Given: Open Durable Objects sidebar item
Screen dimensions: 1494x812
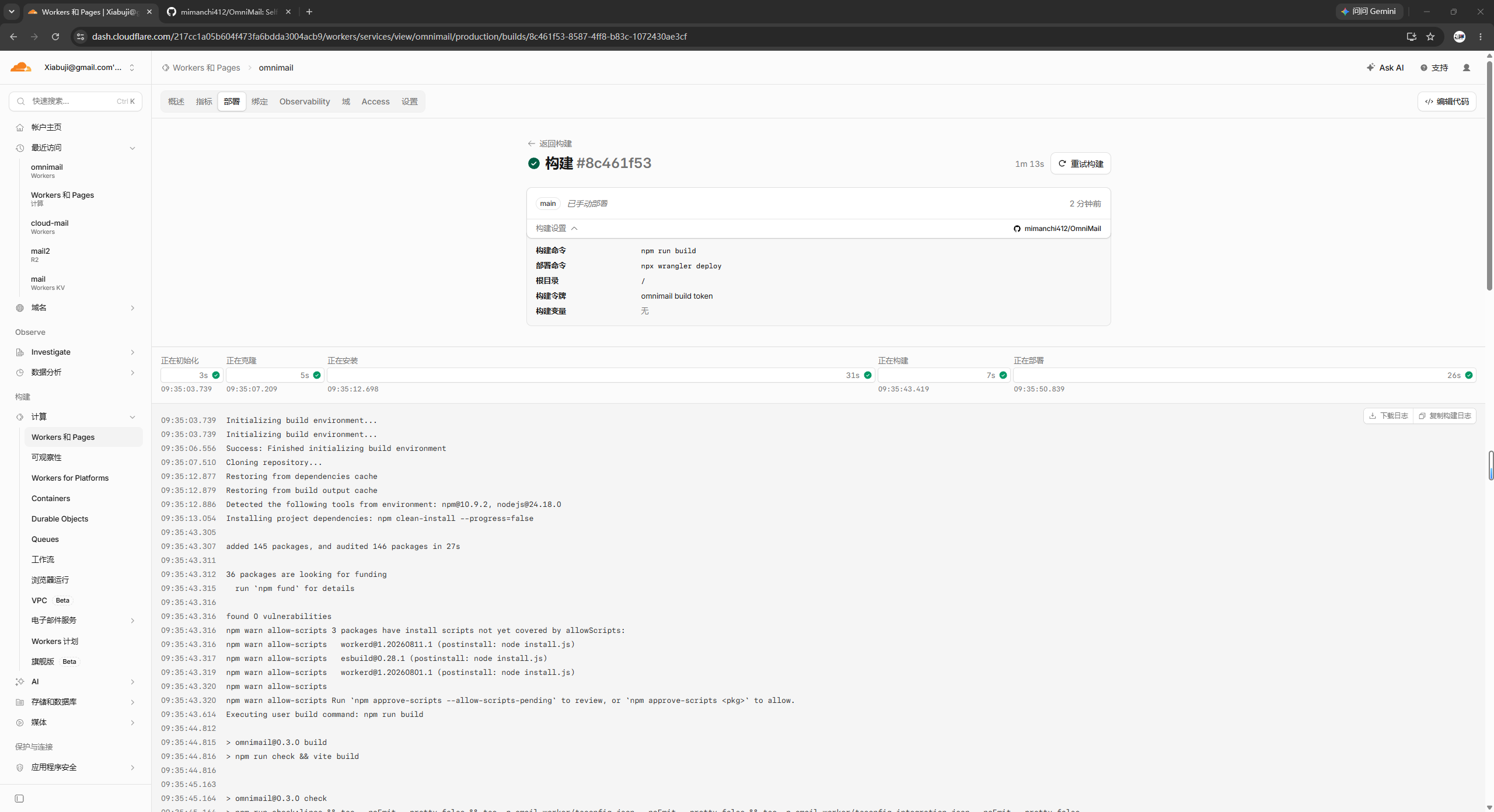Looking at the screenshot, I should pos(60,519).
